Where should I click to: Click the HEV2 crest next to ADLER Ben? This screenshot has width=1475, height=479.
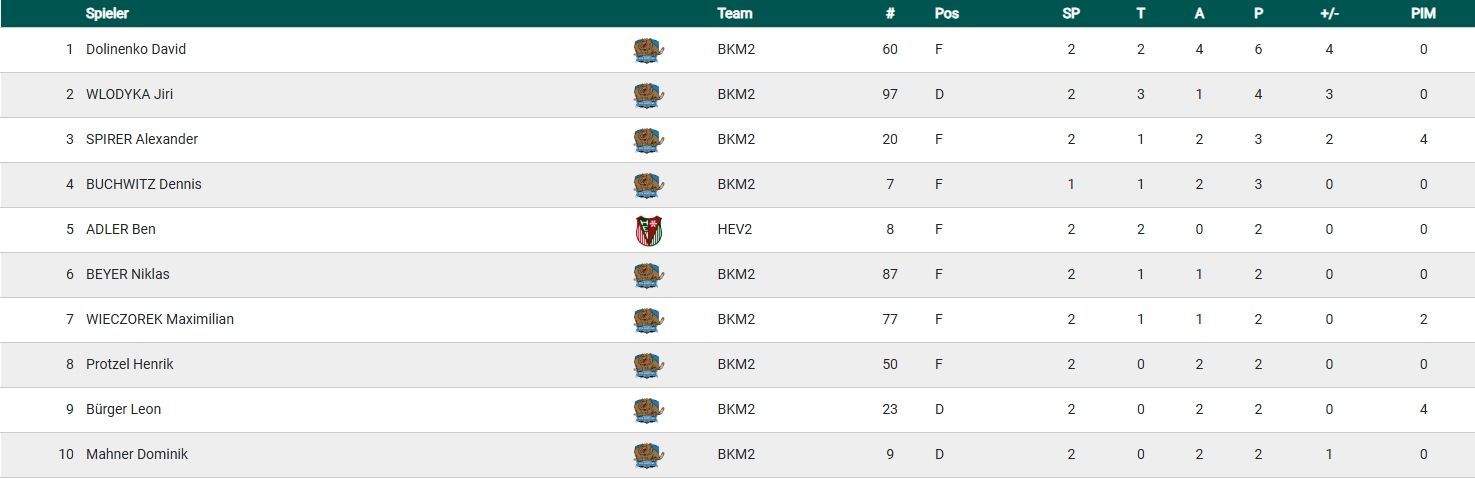(648, 230)
